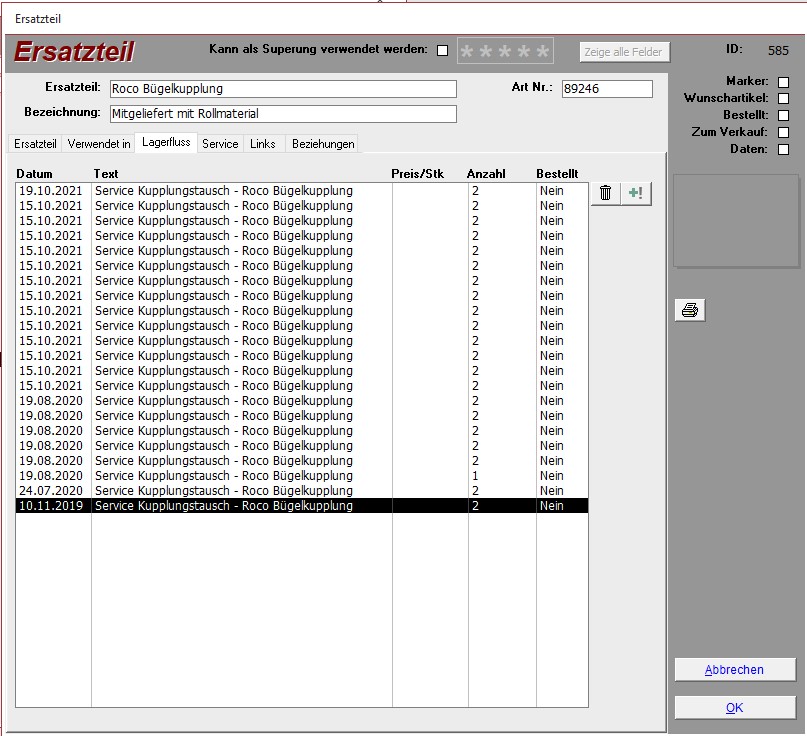
Task: Edit the Art Nr. field
Action: pyautogui.click(x=607, y=89)
